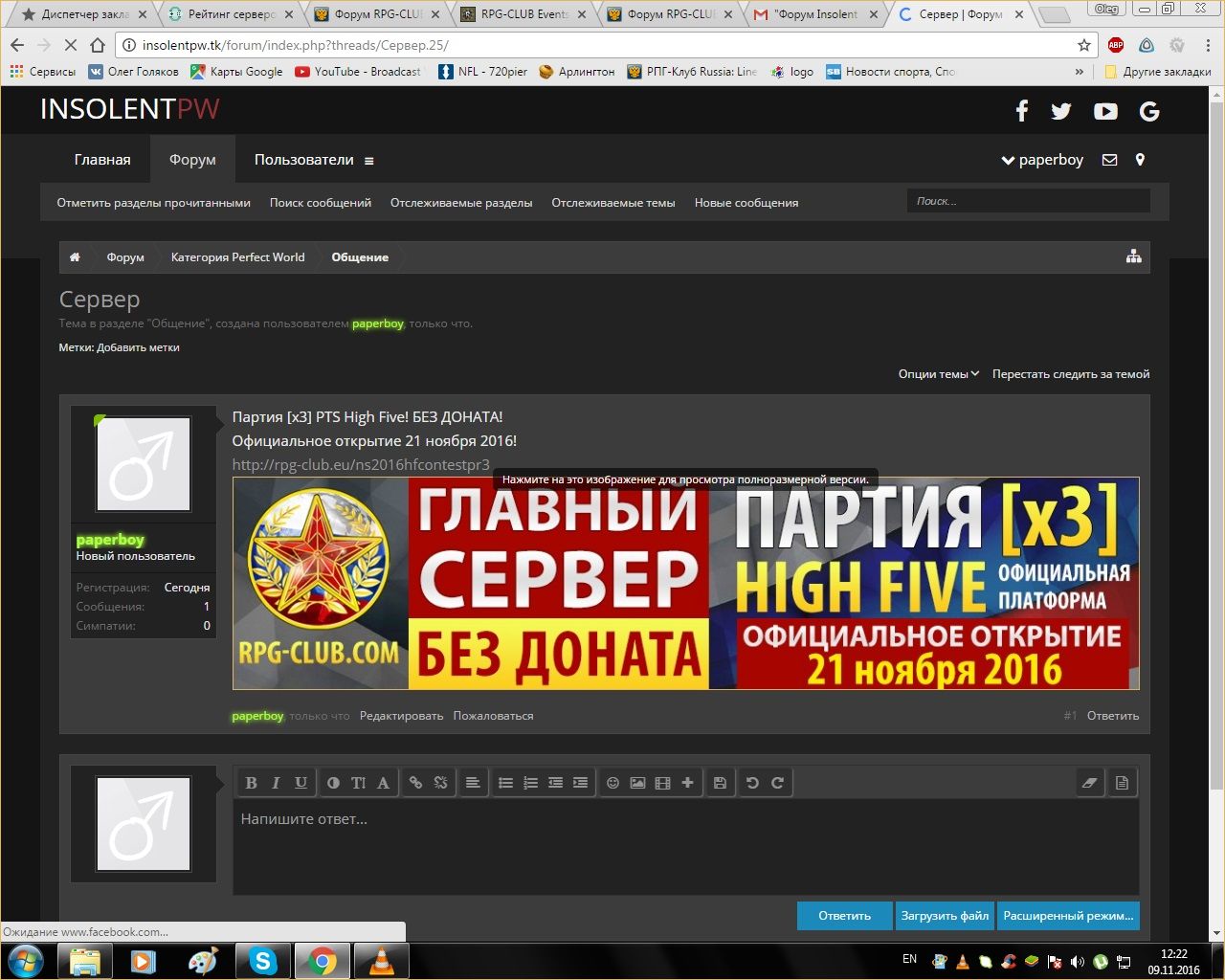Click the Расширенный режим button
Viewport: 1225px width, 980px height.
(1068, 916)
